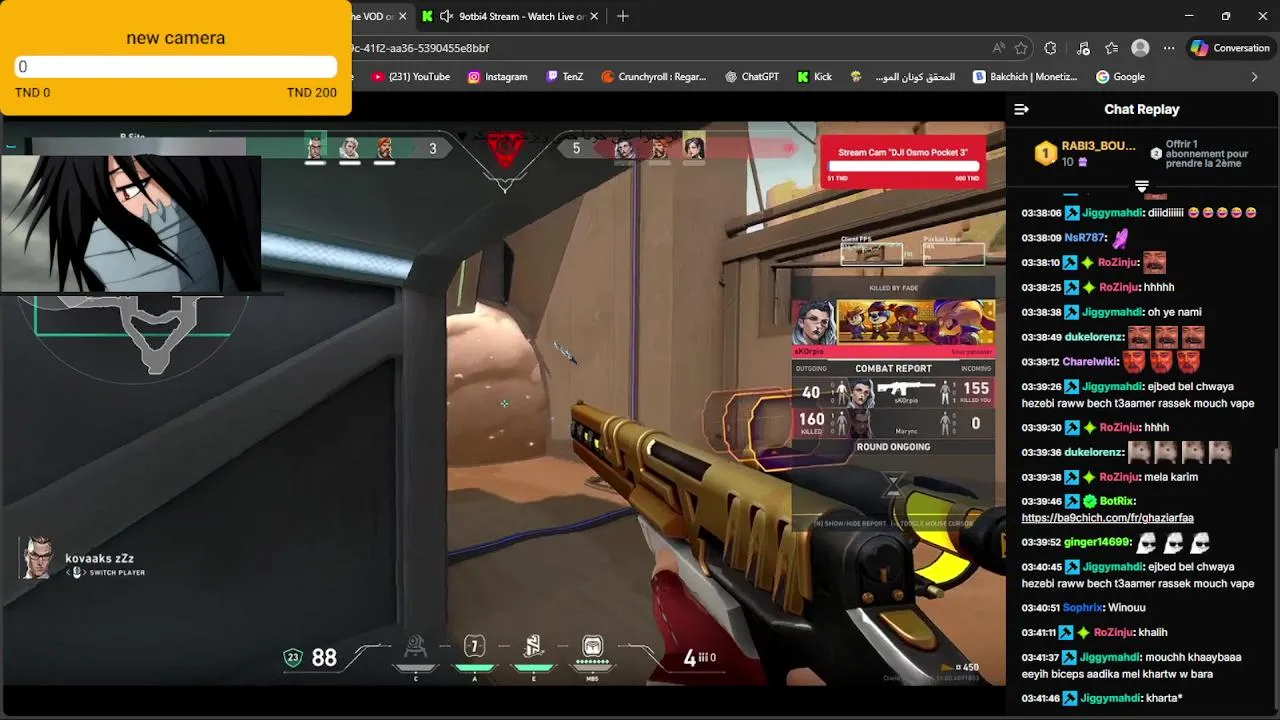The image size is (1280, 720).
Task: Click the Combat Report panel header
Action: pyautogui.click(x=893, y=369)
